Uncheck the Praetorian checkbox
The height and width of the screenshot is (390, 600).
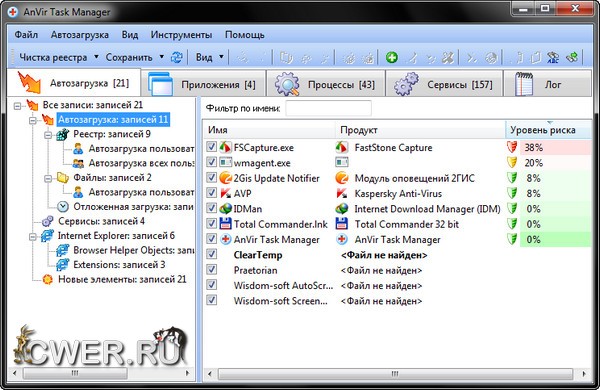tap(212, 269)
